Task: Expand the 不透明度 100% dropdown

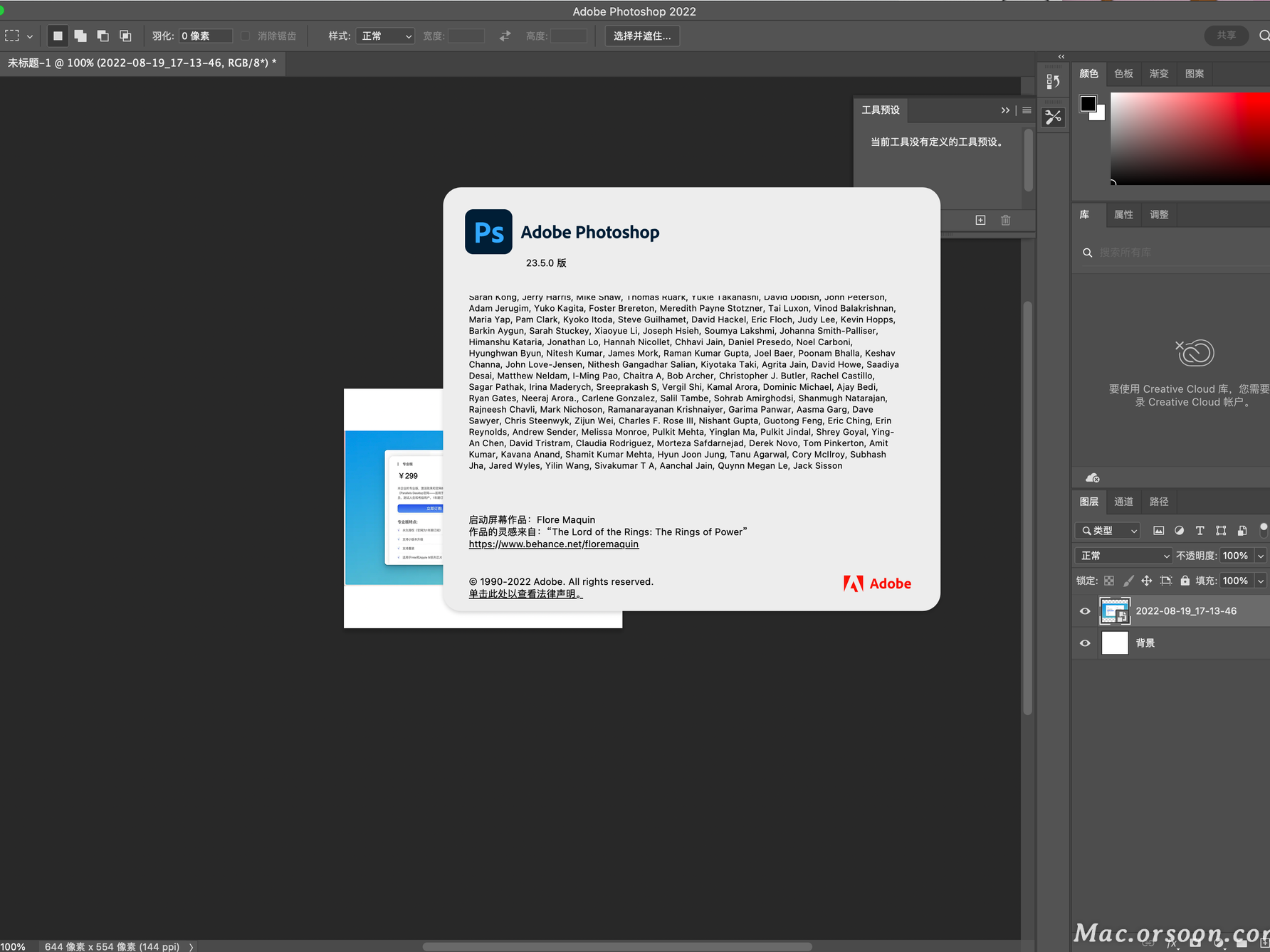Action: [x=1260, y=556]
